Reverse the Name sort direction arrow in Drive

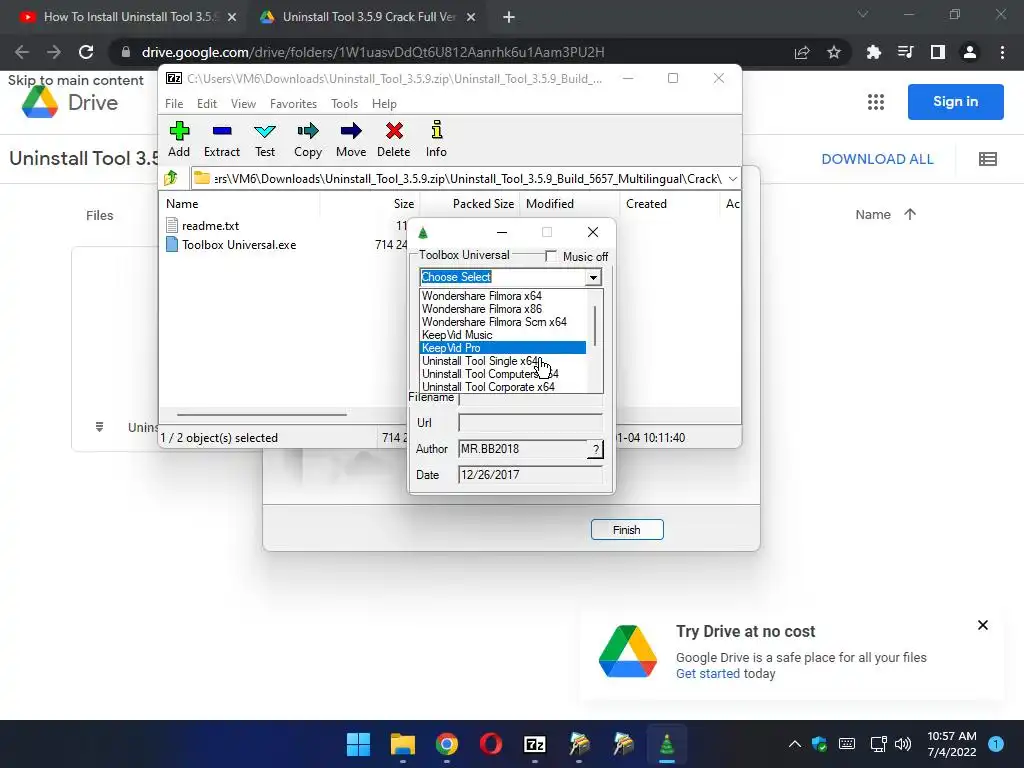point(910,214)
